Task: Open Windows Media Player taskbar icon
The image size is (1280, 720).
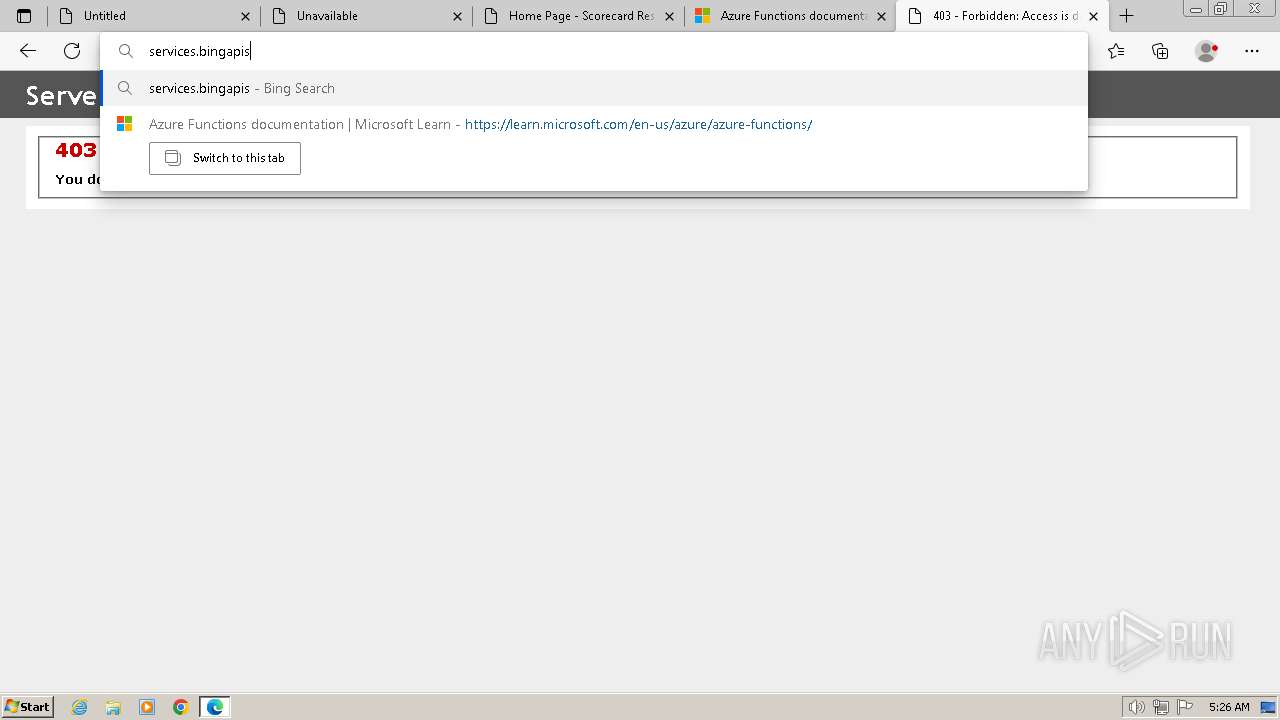Action: click(147, 707)
